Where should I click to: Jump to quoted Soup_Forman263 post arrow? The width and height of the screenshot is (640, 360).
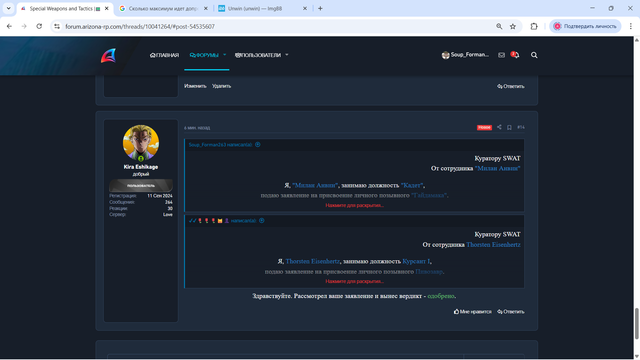point(258,144)
